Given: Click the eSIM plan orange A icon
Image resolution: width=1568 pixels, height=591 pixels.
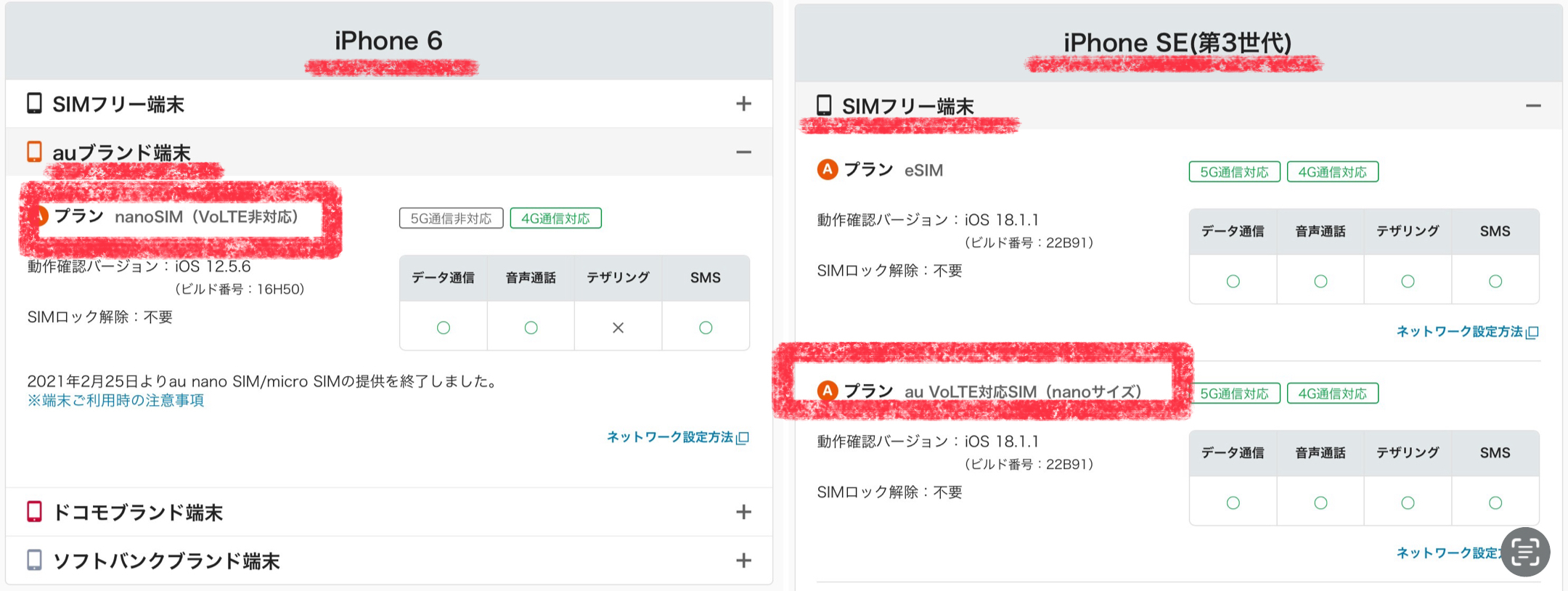Looking at the screenshot, I should (x=828, y=169).
